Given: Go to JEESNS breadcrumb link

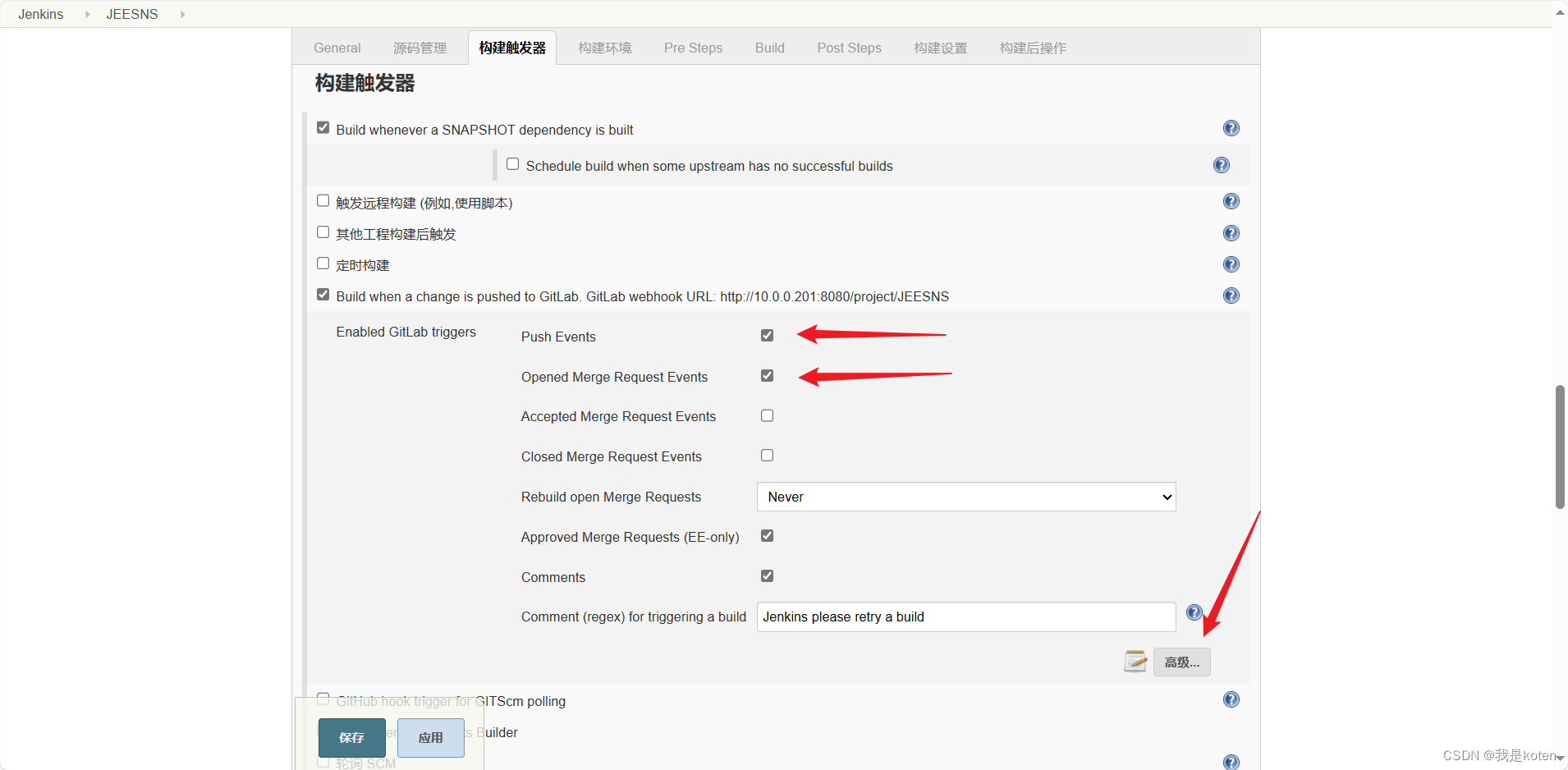Looking at the screenshot, I should (x=131, y=14).
